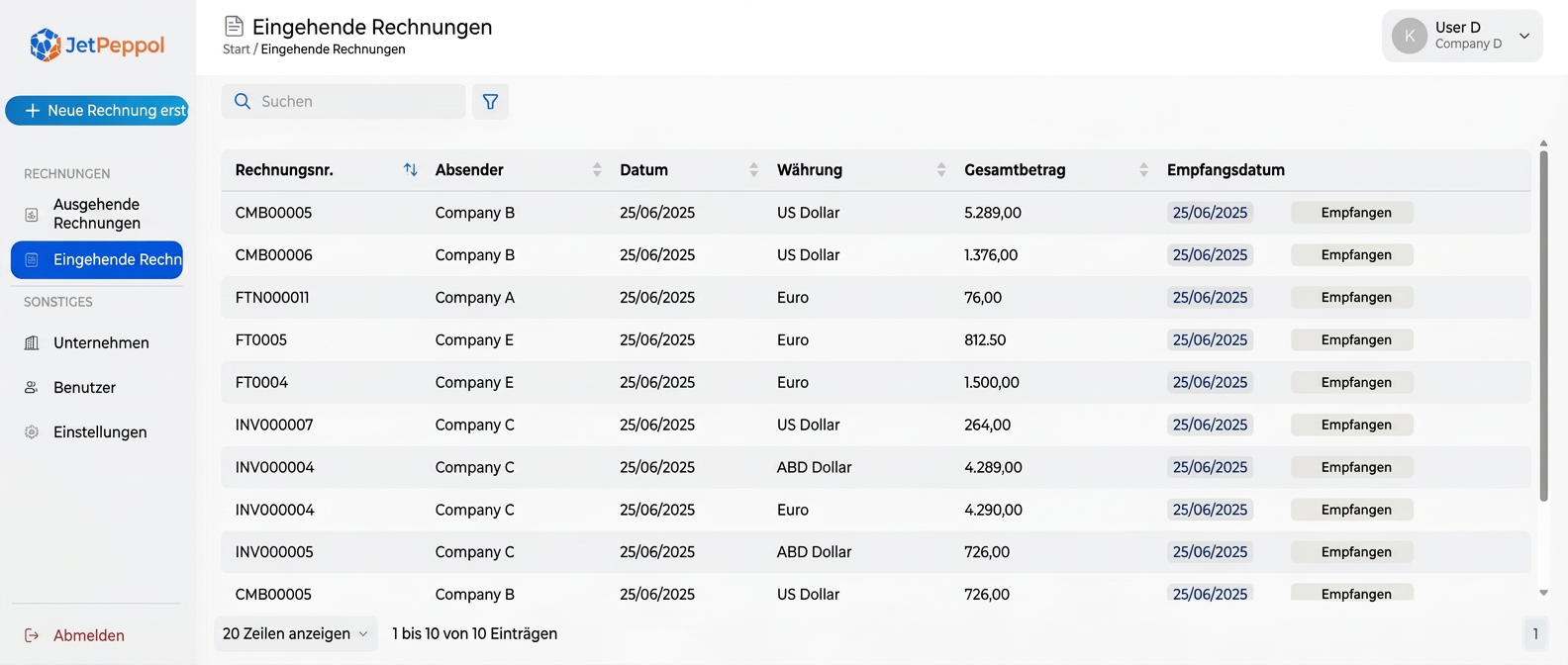Image resolution: width=1568 pixels, height=665 pixels.
Task: Click amount 5.289,00
Action: click(993, 213)
